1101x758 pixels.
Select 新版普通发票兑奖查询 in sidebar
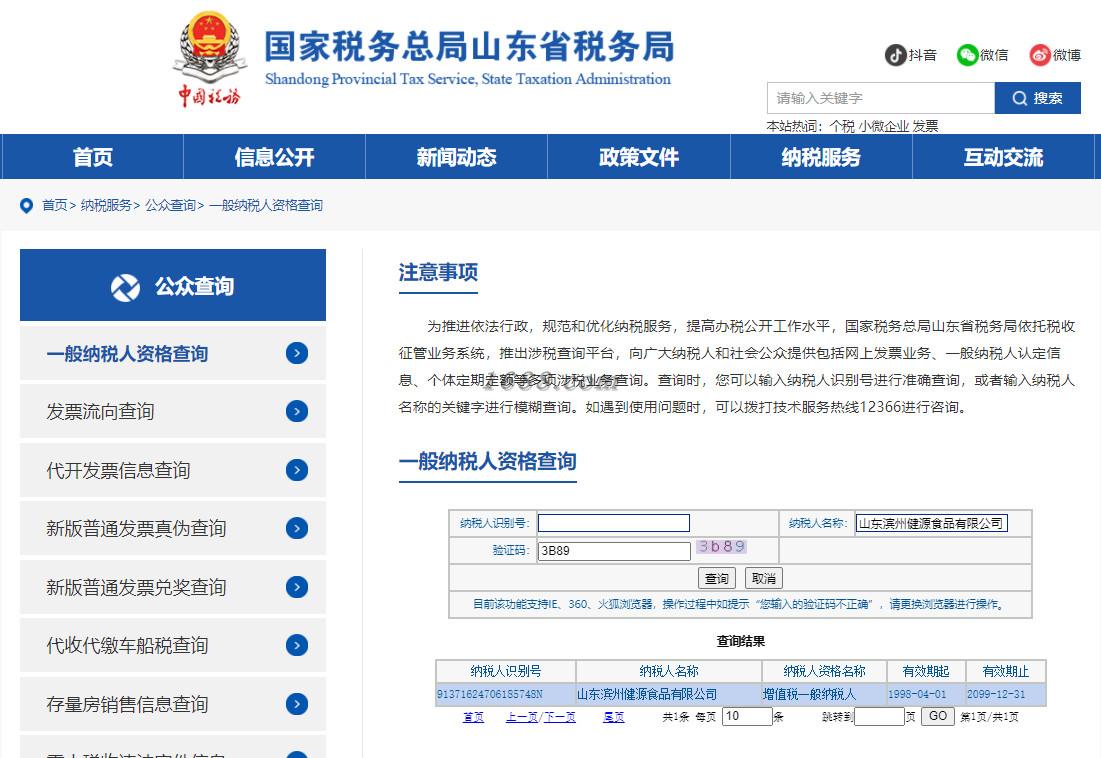tap(173, 587)
